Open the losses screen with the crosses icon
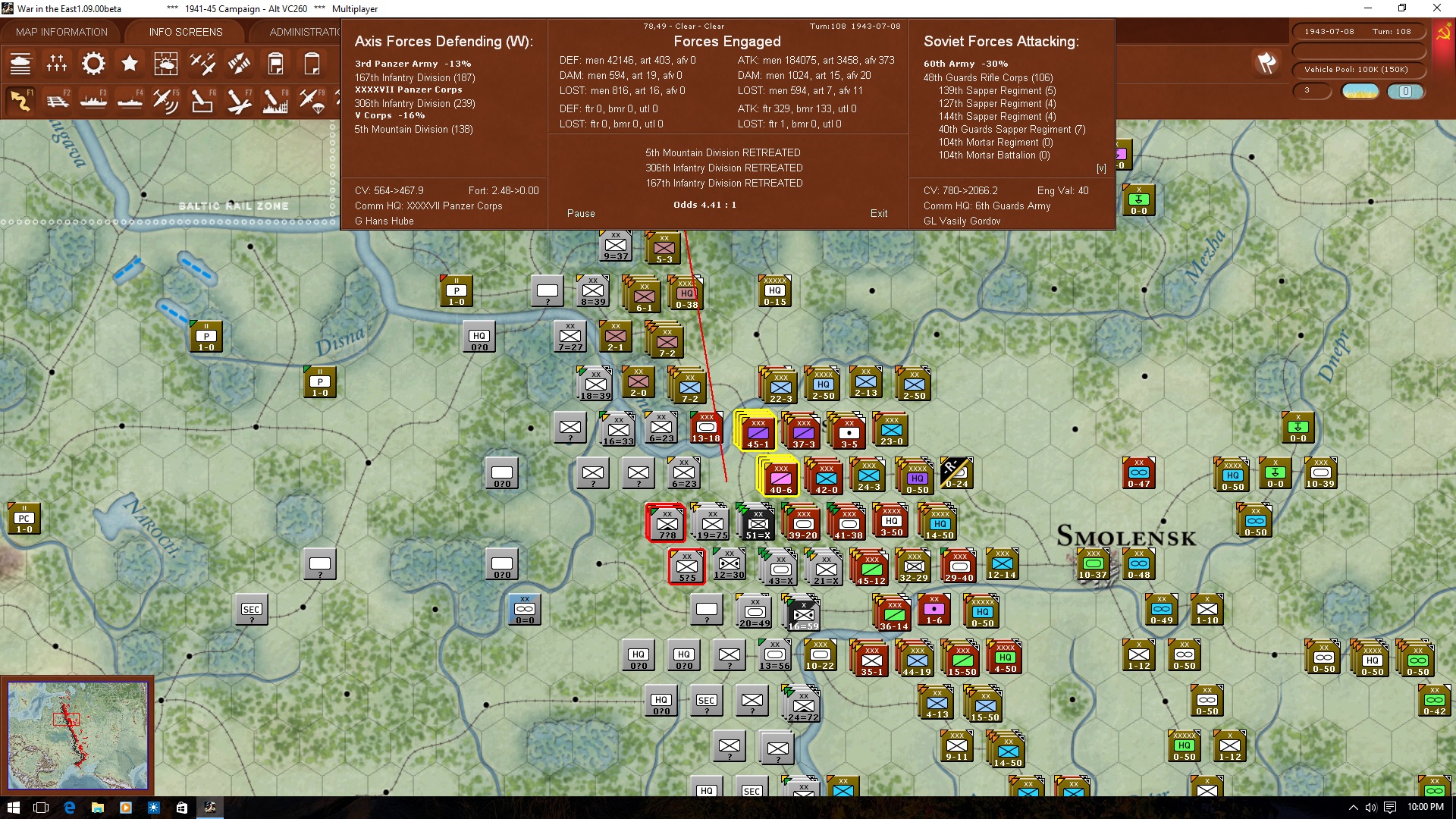This screenshot has width=1456, height=819. coord(57,64)
